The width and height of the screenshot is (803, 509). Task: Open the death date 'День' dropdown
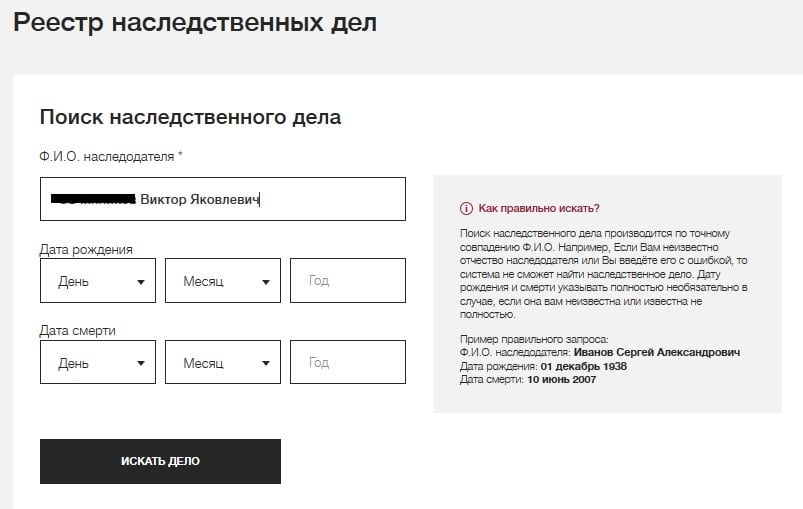coord(98,362)
